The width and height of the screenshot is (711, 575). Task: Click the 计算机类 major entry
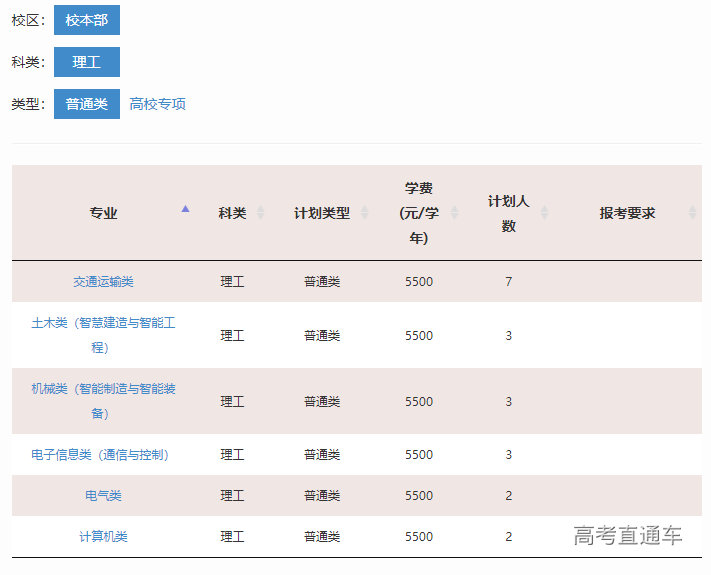(103, 537)
